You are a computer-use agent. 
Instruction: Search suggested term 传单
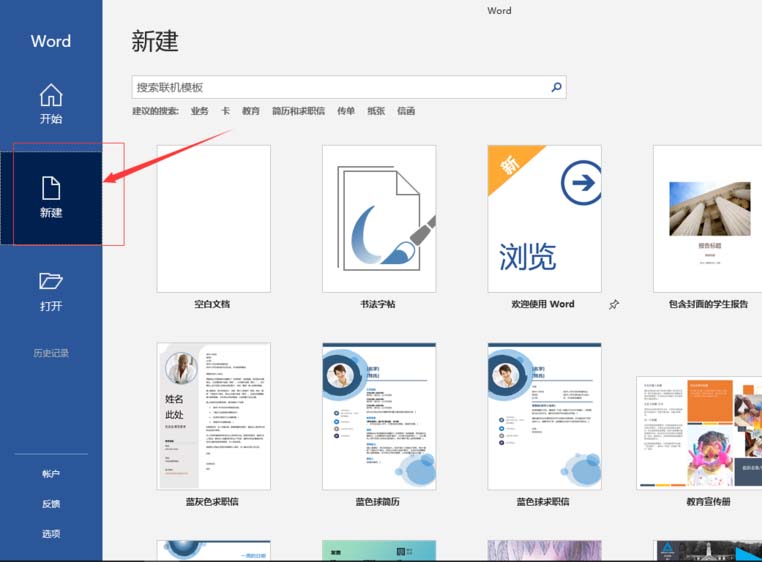point(346,111)
